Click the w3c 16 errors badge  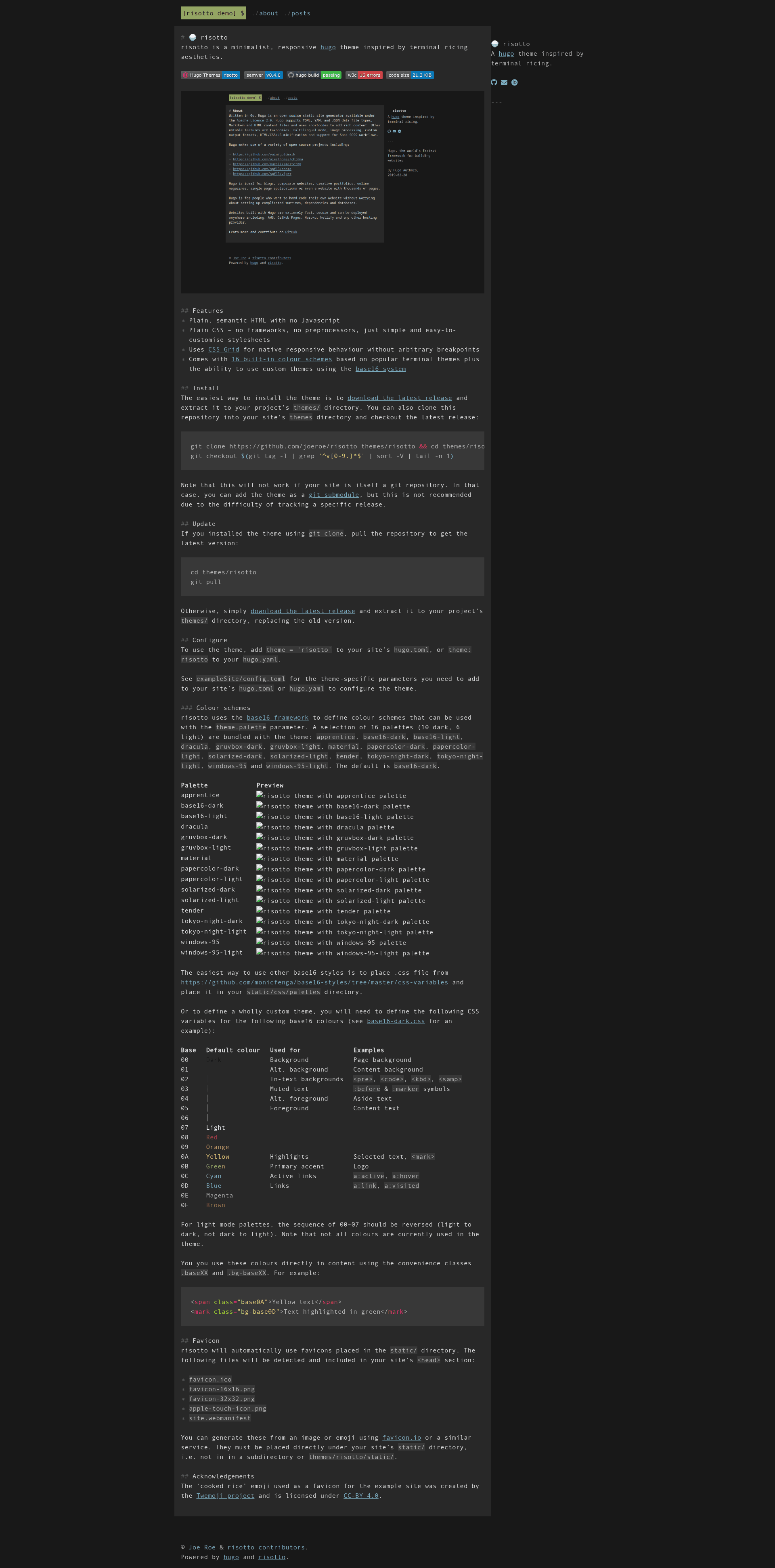364,75
